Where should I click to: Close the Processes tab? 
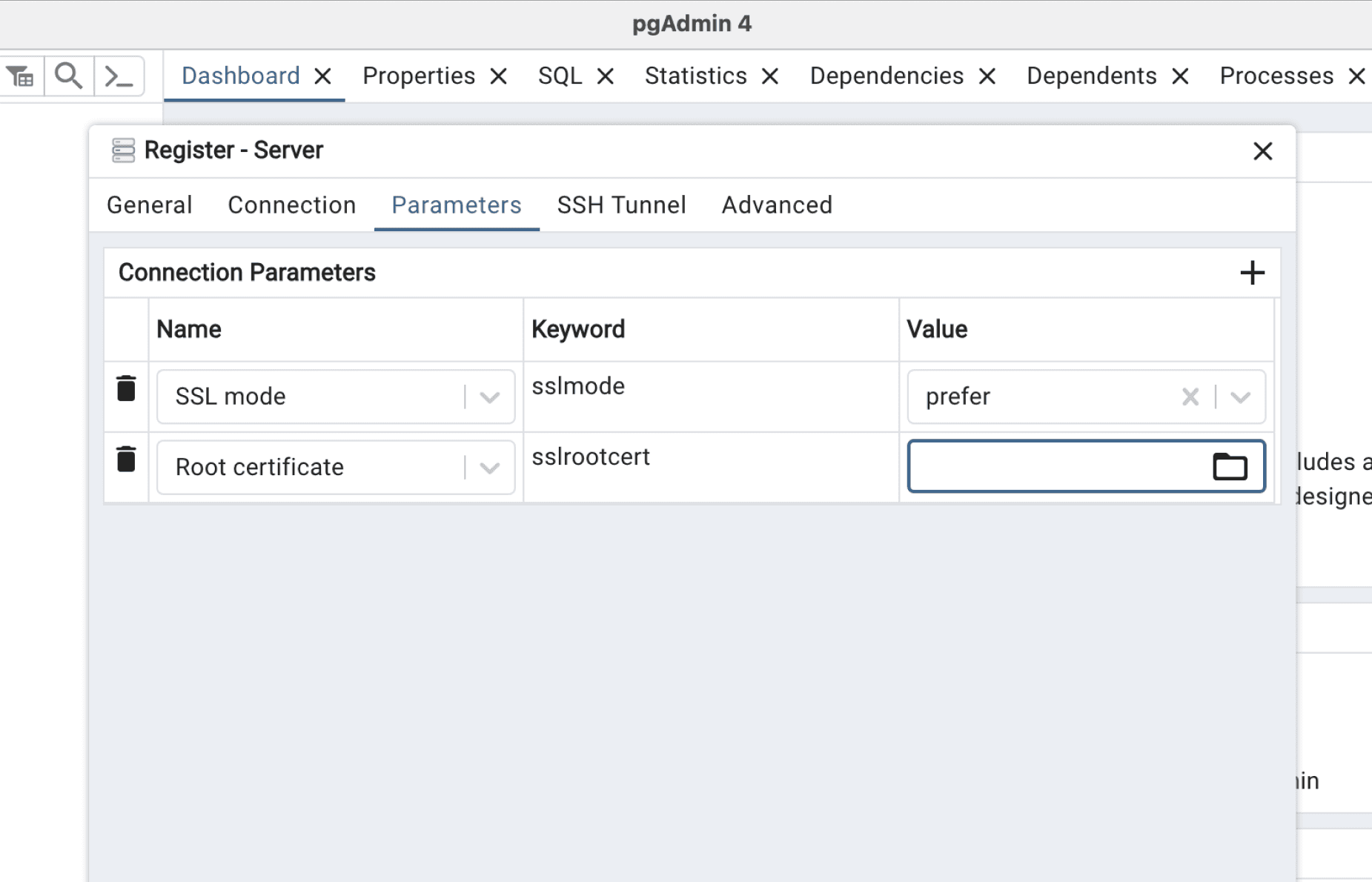pyautogui.click(x=1356, y=76)
